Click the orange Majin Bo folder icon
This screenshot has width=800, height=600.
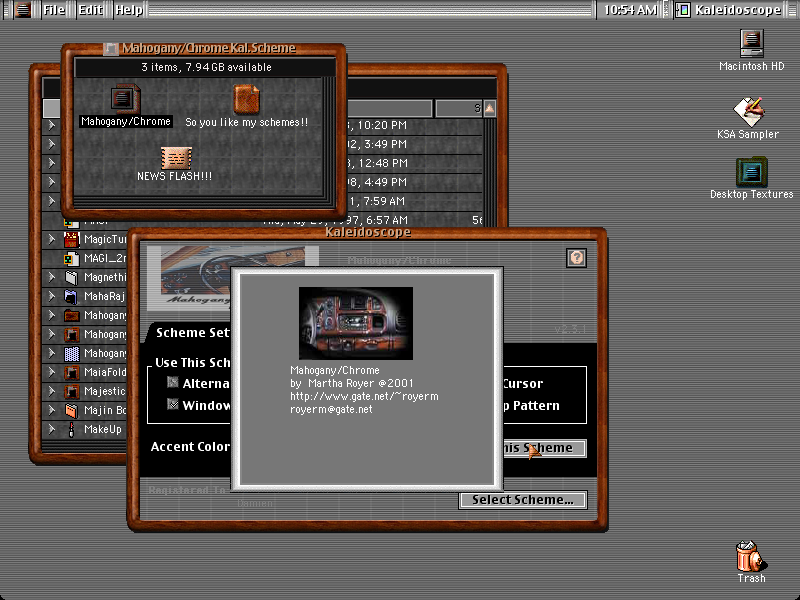(71, 410)
